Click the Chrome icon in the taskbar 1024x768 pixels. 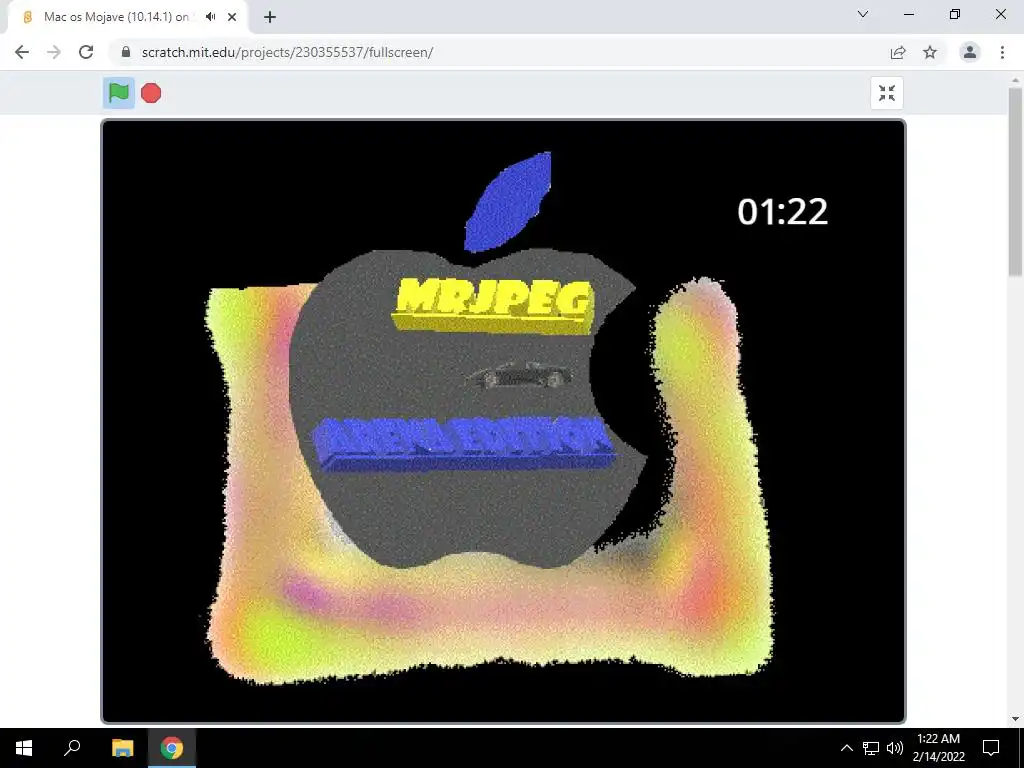click(172, 748)
